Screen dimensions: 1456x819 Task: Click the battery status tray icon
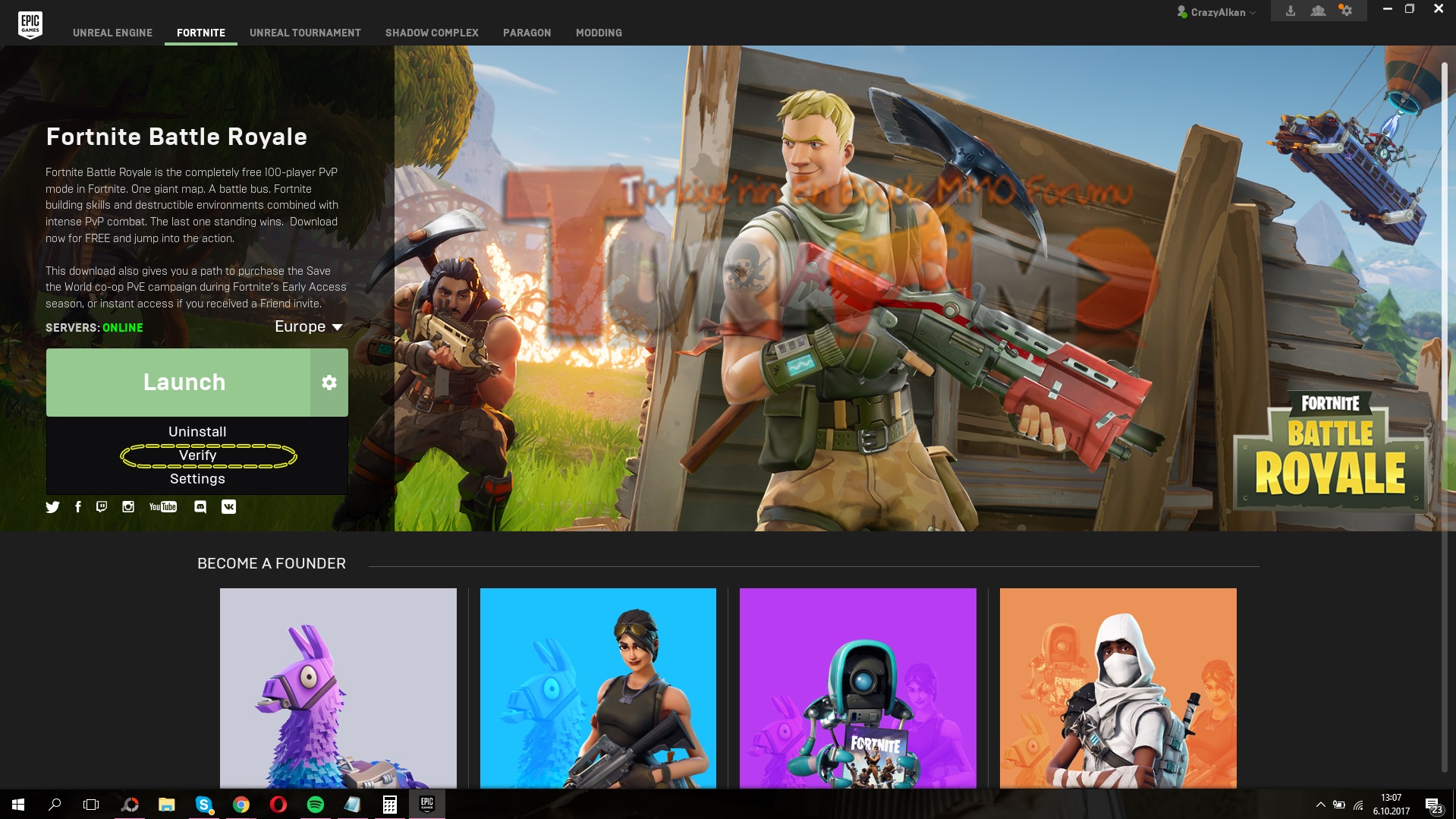tap(1339, 805)
